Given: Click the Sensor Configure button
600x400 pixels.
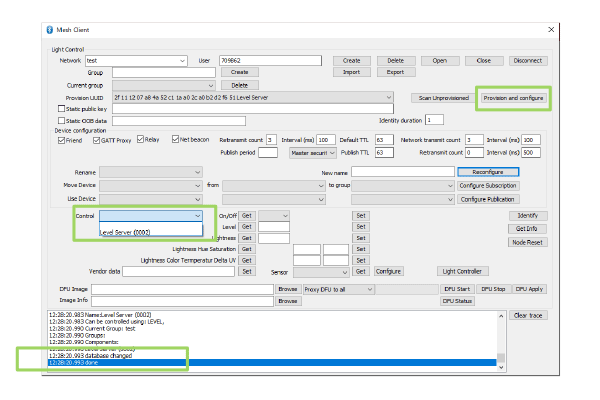Looking at the screenshot, I should tap(388, 271).
